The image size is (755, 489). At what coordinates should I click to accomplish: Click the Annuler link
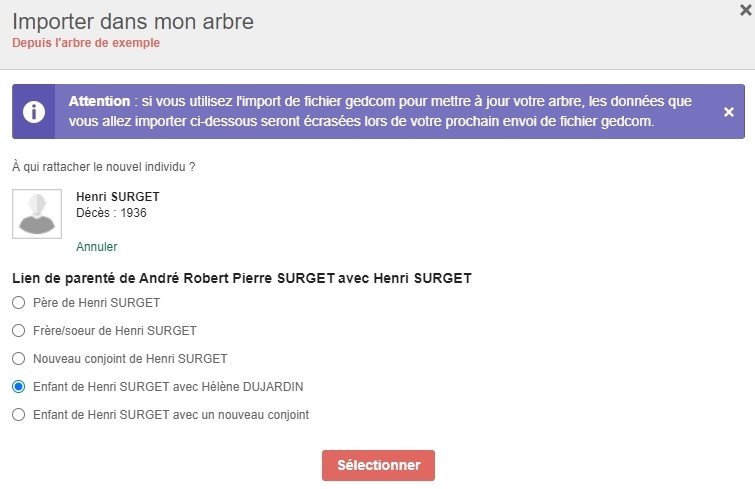point(97,246)
